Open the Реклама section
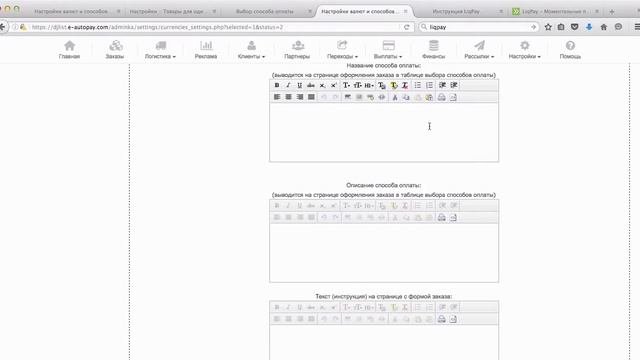 [206, 50]
